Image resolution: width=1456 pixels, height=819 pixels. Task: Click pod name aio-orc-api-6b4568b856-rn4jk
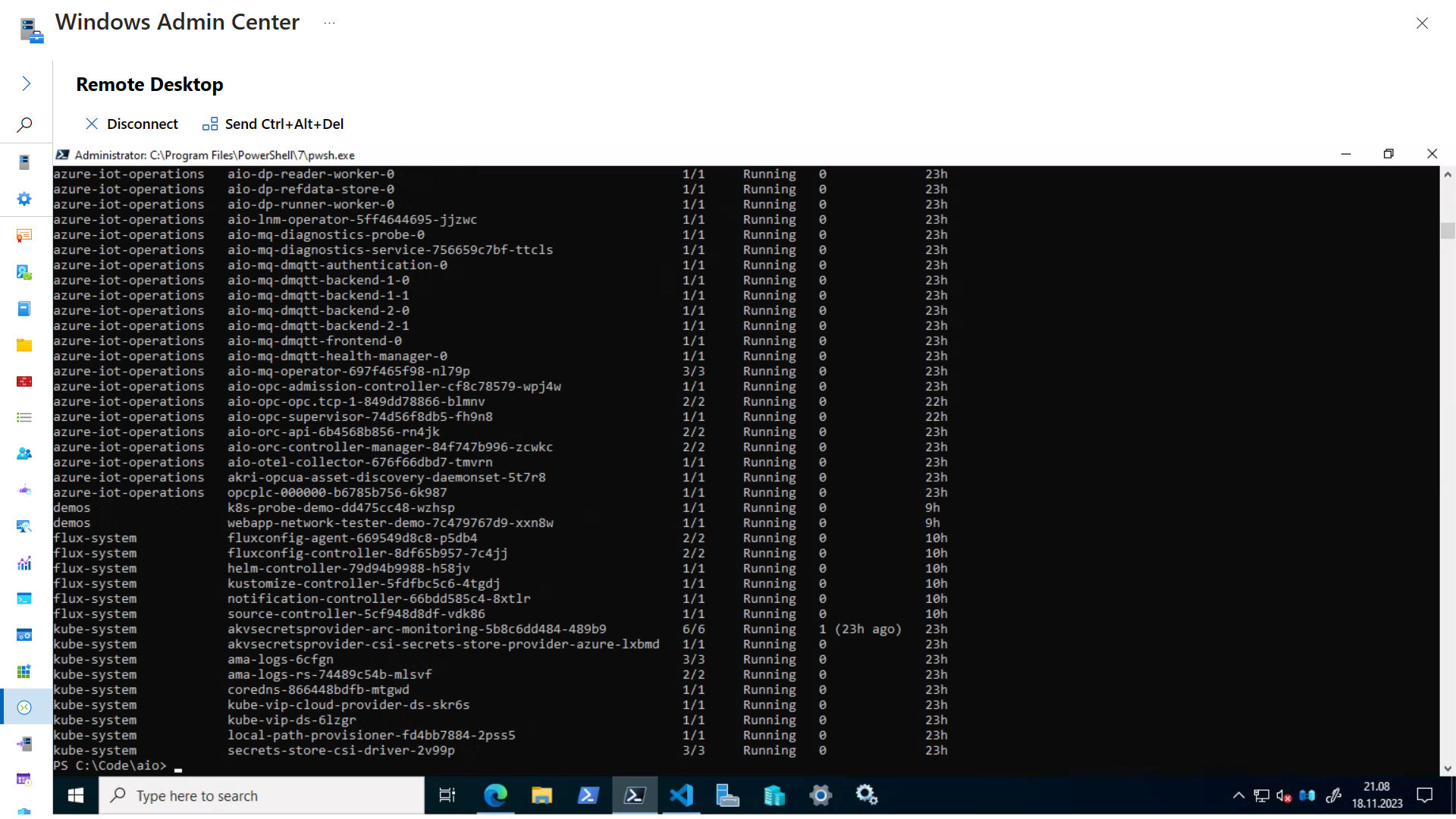pyautogui.click(x=334, y=432)
